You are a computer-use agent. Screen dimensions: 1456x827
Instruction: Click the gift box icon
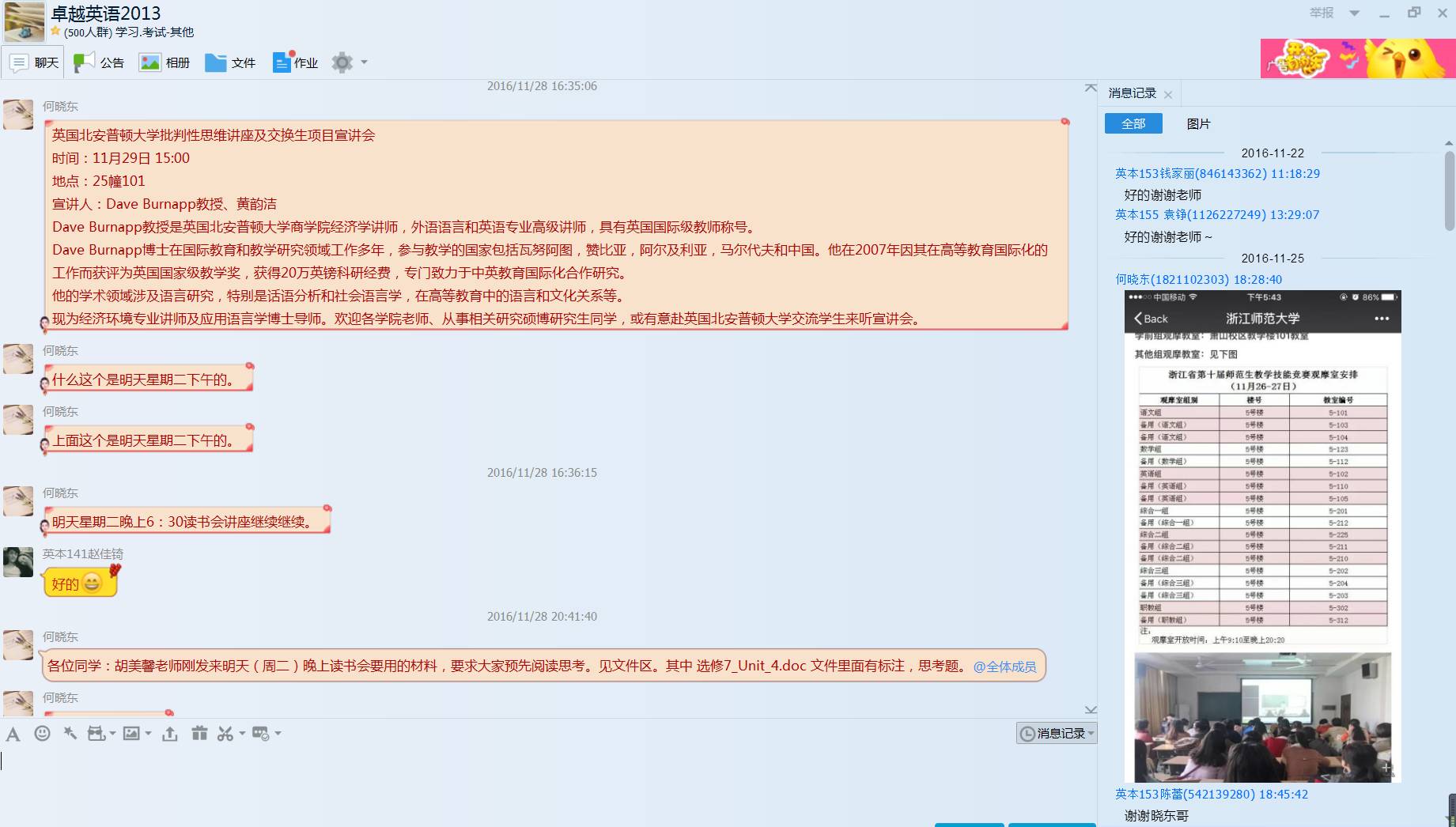(199, 734)
